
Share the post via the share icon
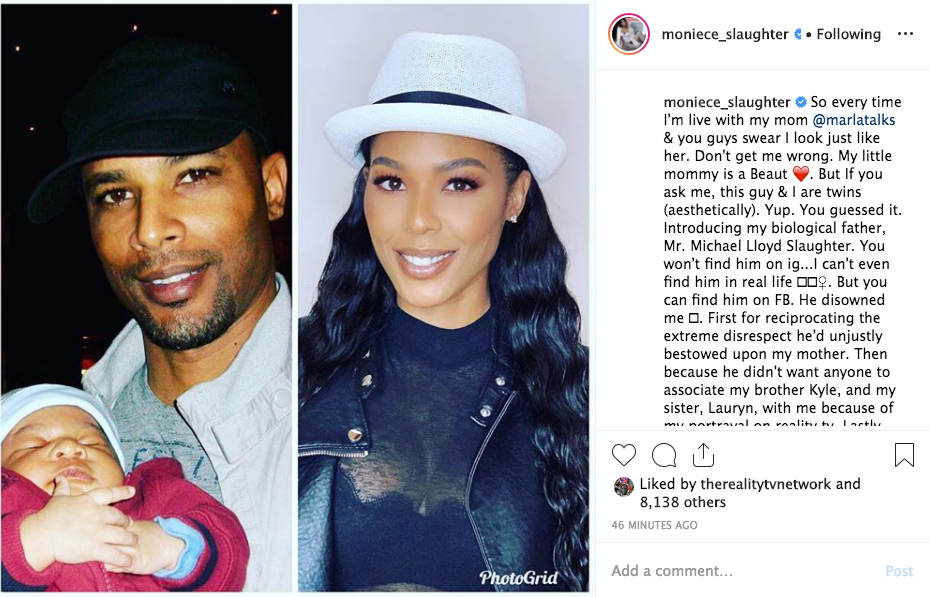(x=703, y=455)
